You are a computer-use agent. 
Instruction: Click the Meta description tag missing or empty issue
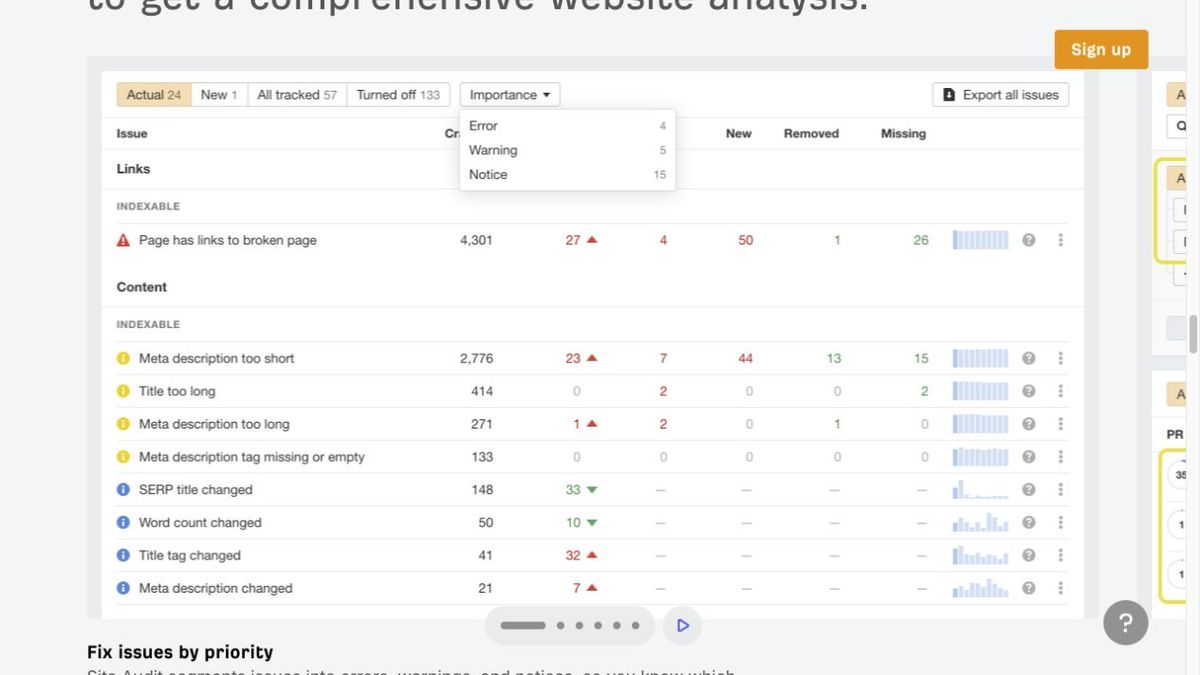point(252,457)
